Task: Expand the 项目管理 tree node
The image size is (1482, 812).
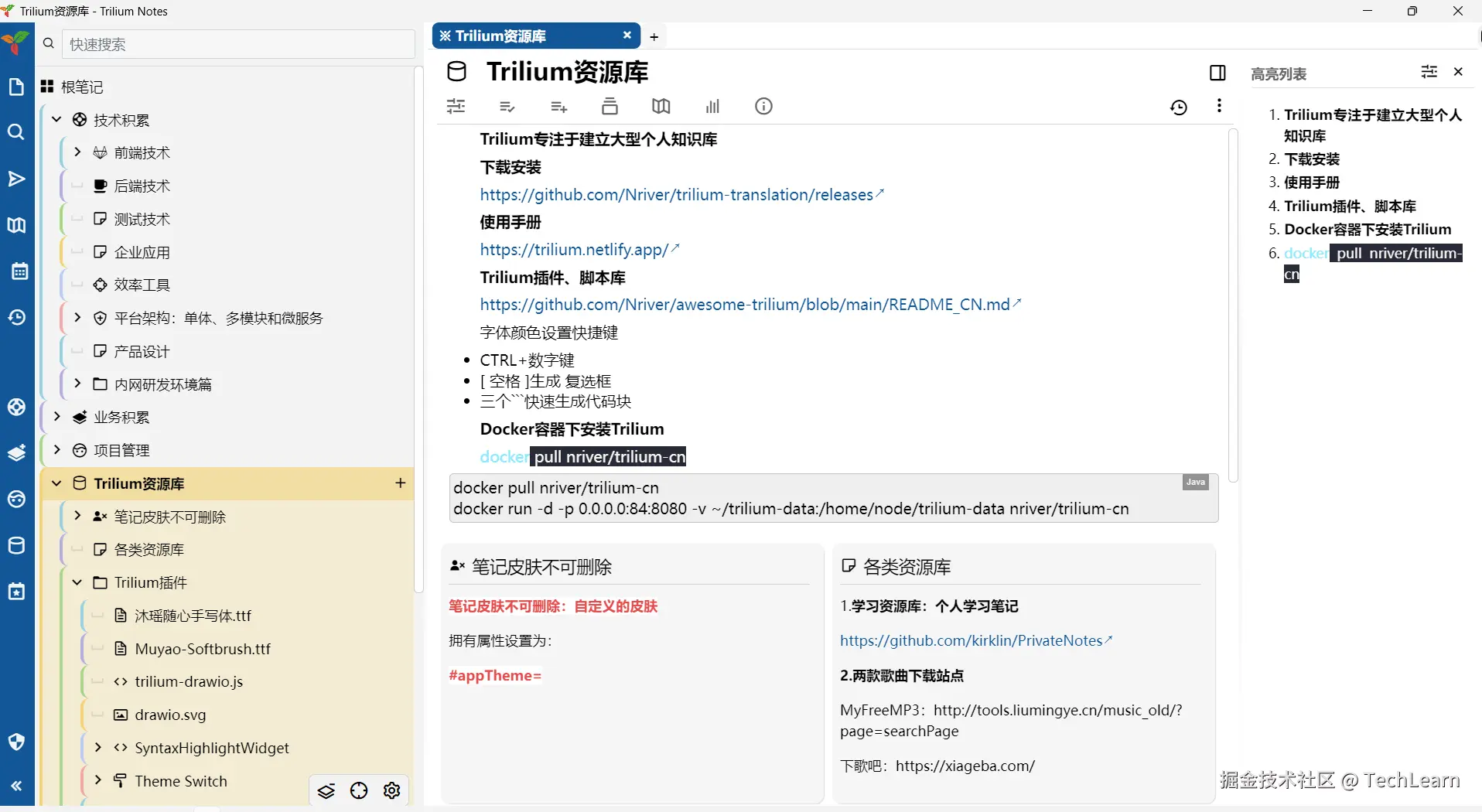Action: click(56, 450)
